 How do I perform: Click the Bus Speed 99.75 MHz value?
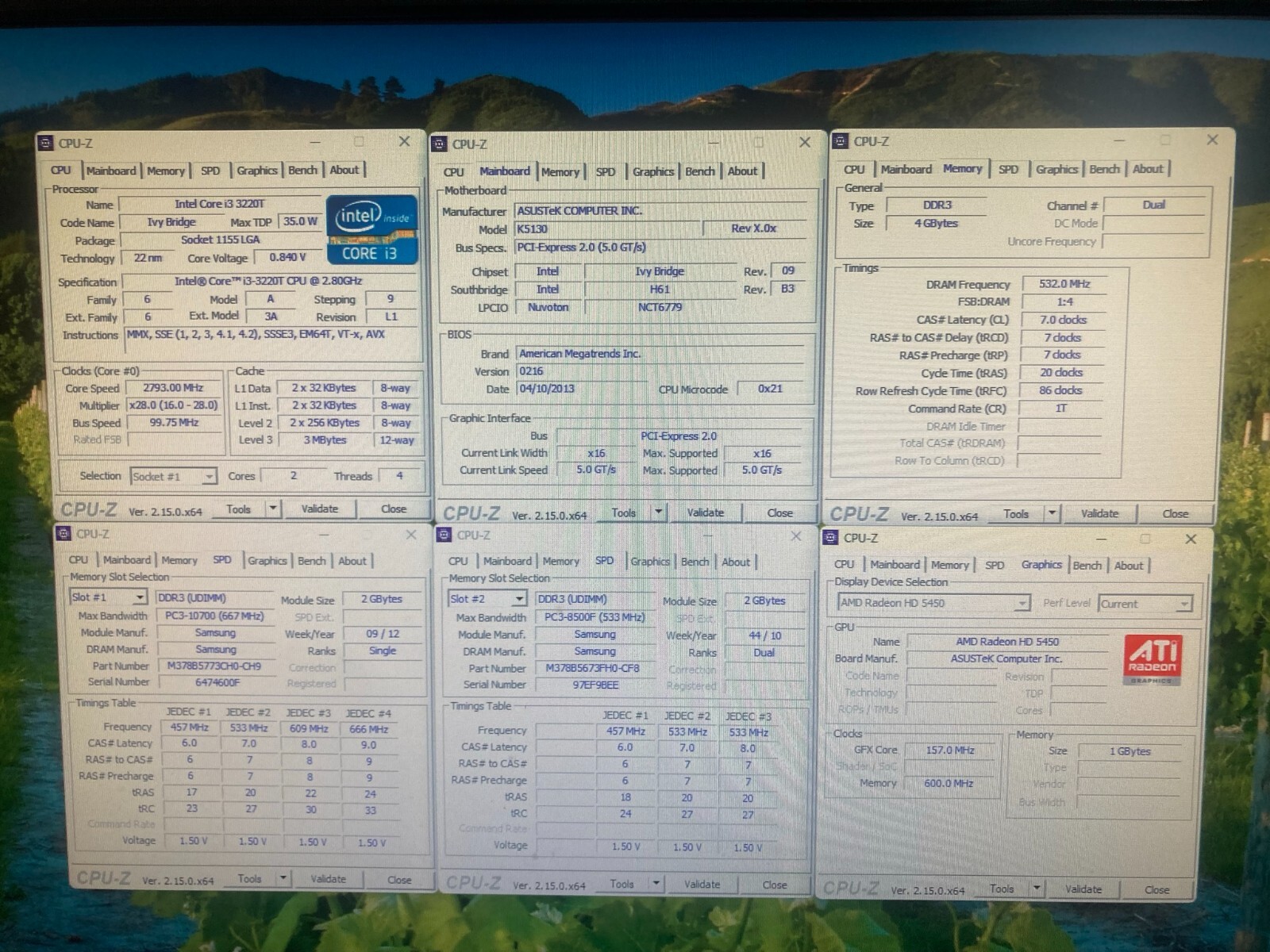point(173,423)
